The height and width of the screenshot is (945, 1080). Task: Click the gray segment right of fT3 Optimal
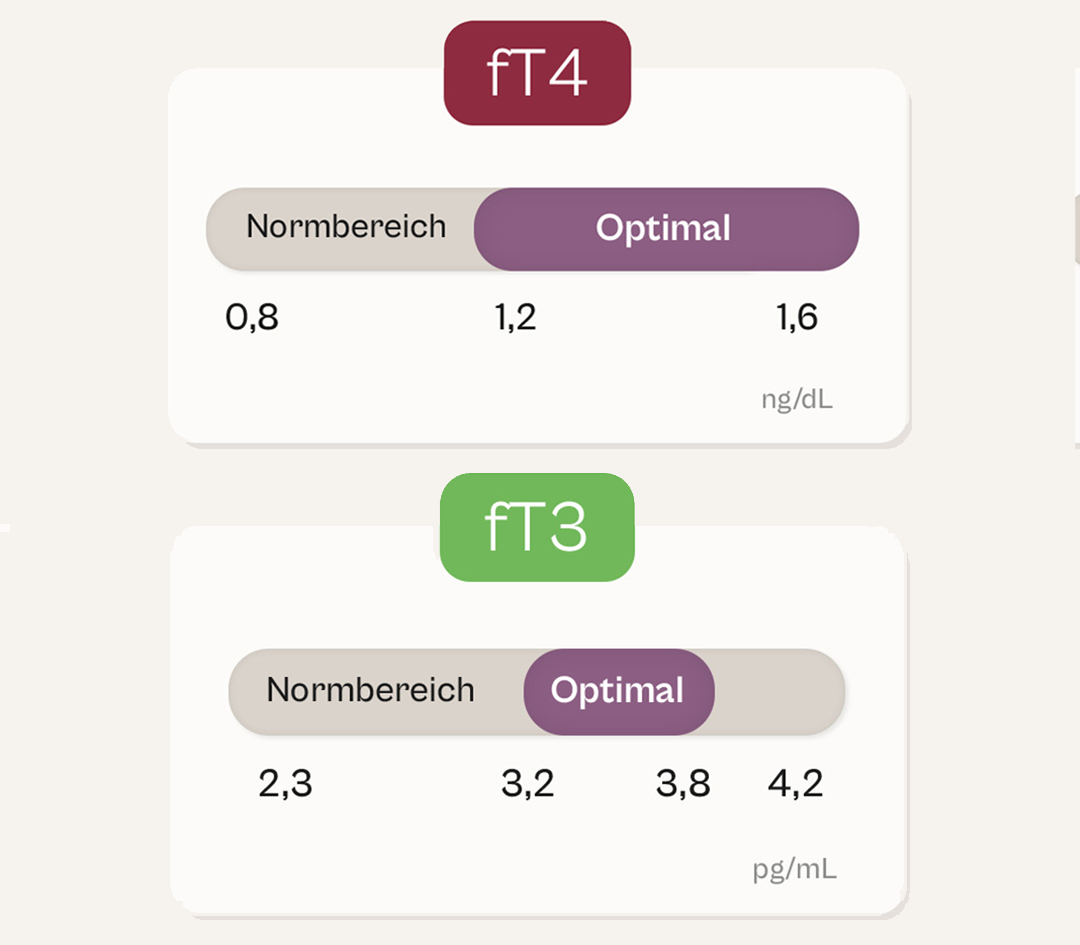coord(780,692)
